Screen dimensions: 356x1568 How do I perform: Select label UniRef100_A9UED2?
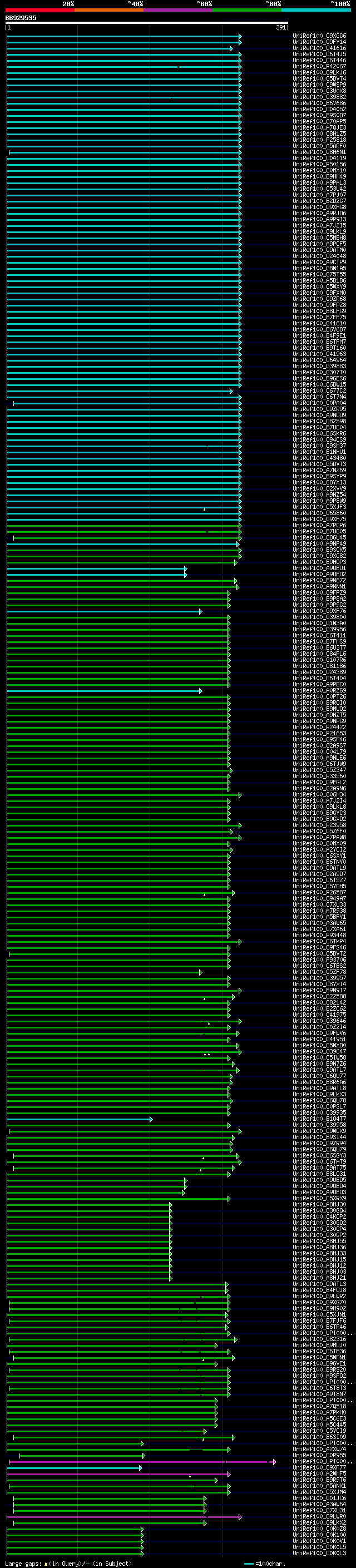tap(319, 574)
